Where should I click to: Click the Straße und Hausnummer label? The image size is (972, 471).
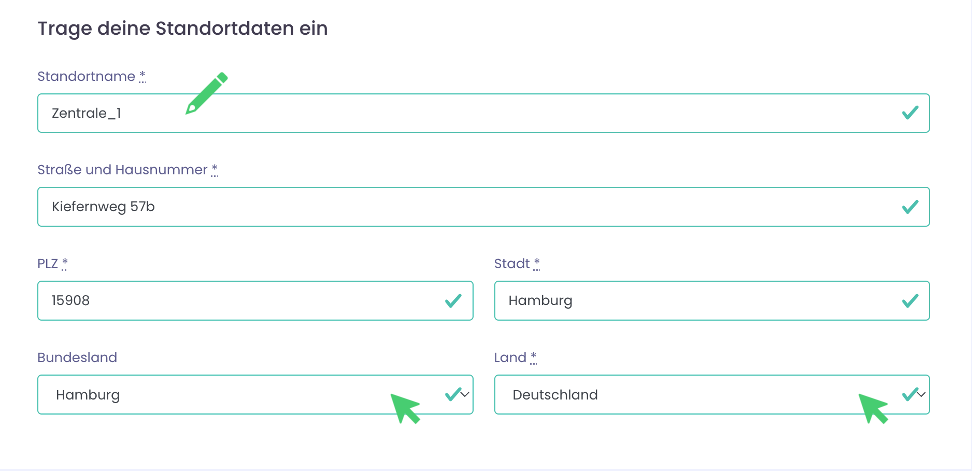122,170
